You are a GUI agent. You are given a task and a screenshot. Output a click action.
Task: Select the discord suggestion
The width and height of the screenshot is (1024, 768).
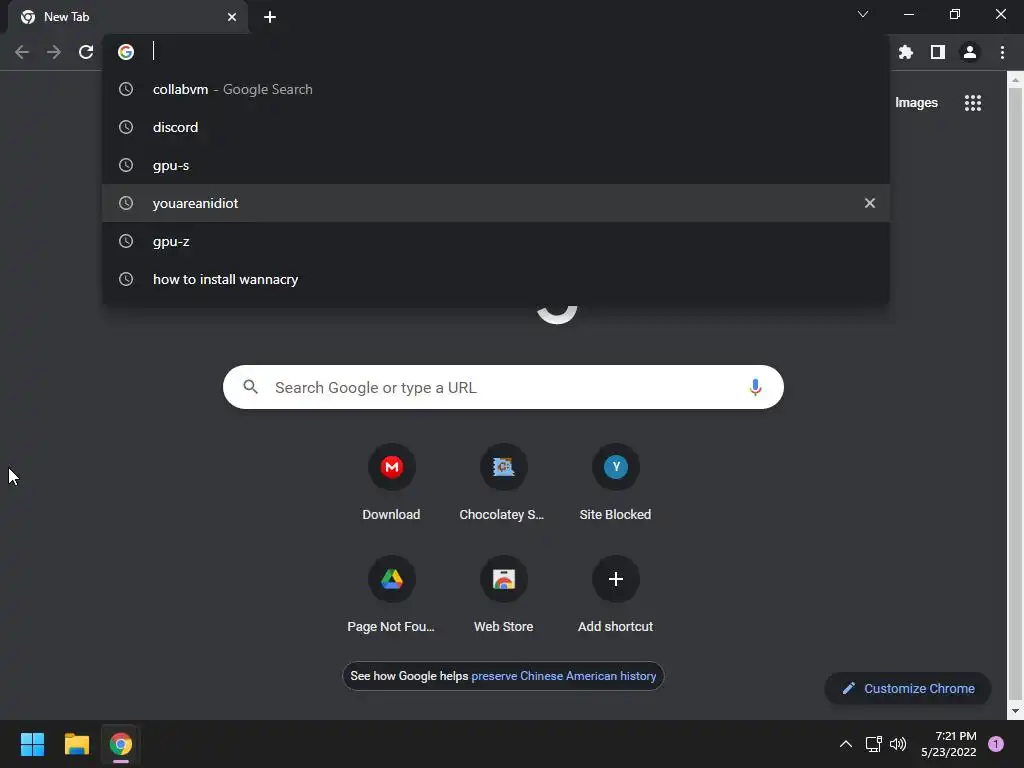point(496,127)
